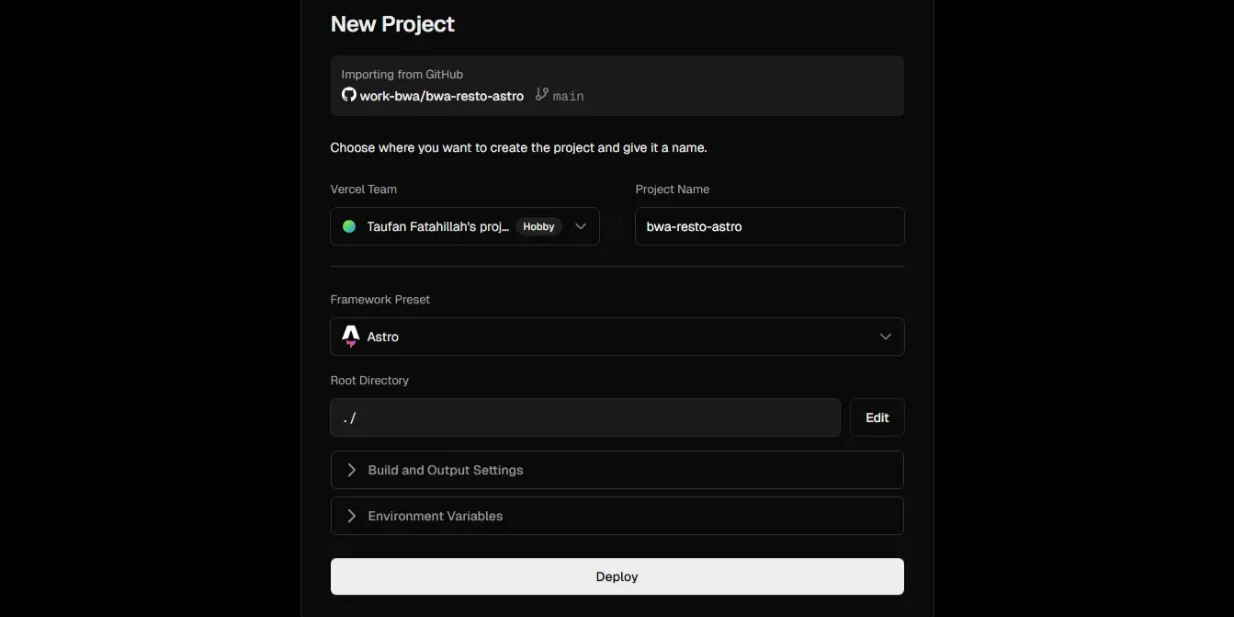Click the dropdown arrow in the Vercel Team selector

coord(580,226)
